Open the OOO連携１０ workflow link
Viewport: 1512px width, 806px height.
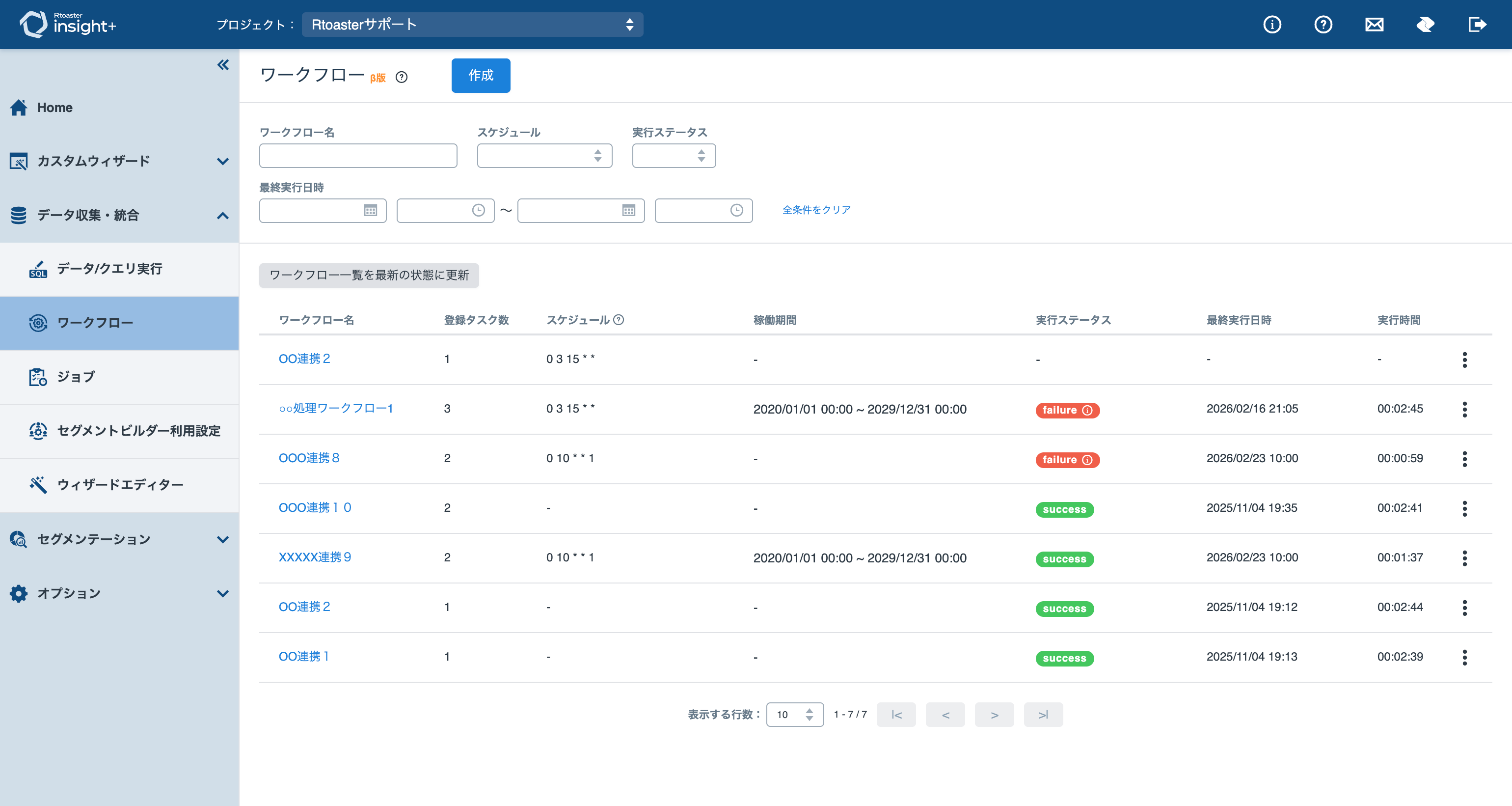pyautogui.click(x=315, y=507)
